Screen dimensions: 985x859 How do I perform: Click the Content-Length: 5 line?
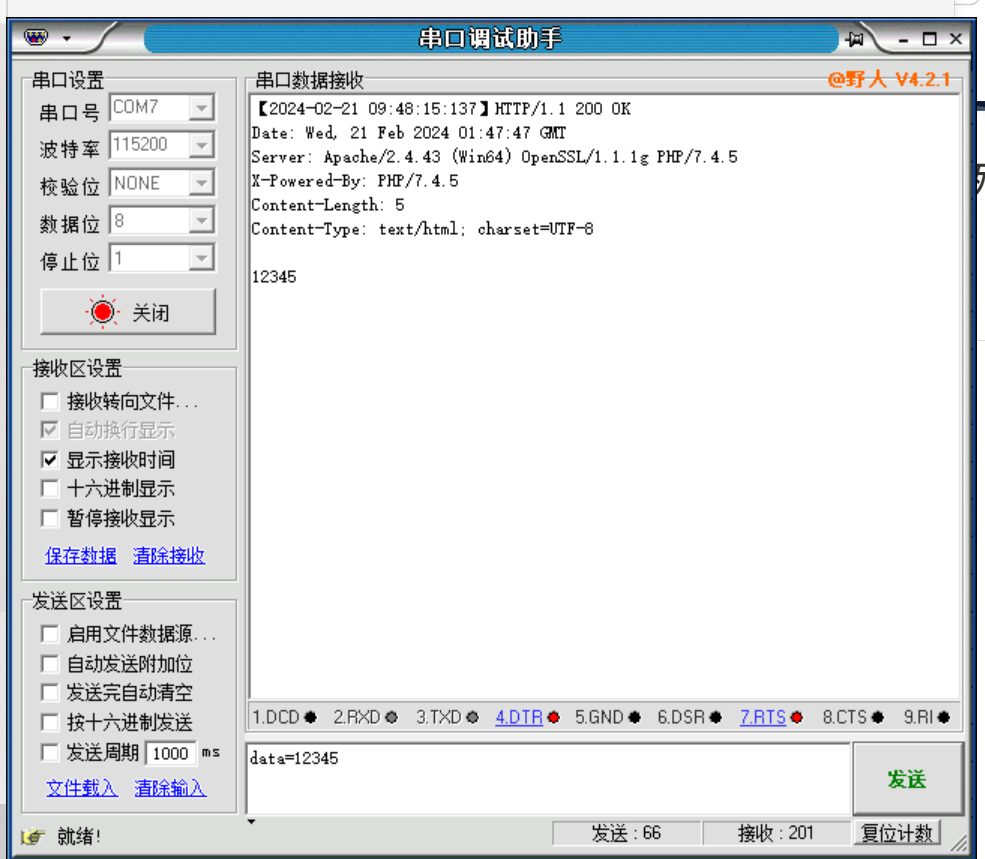tap(328, 205)
